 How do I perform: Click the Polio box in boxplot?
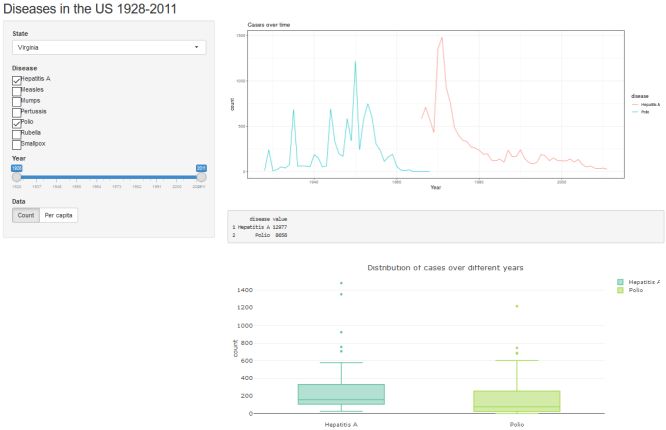(x=517, y=401)
